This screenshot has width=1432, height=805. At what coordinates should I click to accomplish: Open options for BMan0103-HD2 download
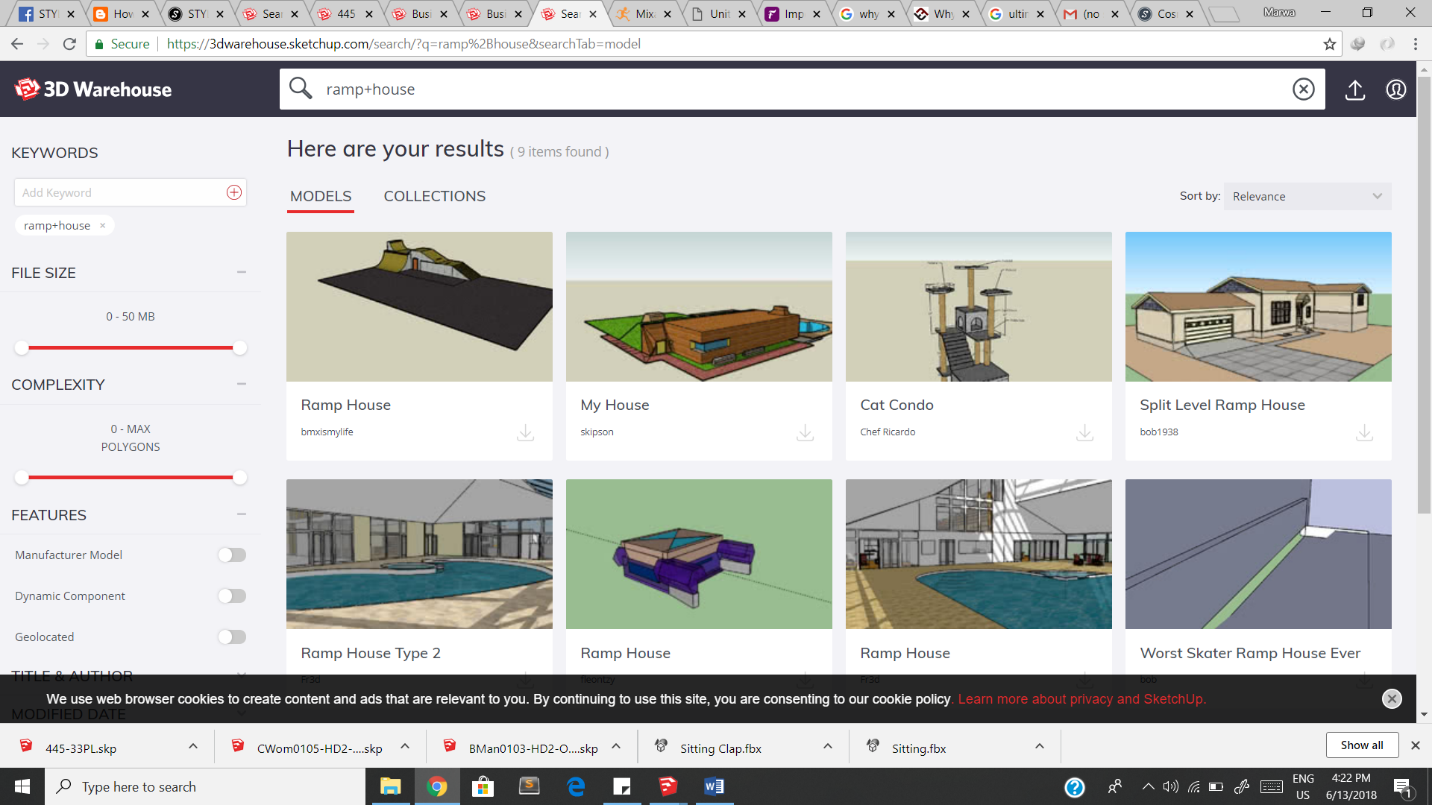coord(617,747)
